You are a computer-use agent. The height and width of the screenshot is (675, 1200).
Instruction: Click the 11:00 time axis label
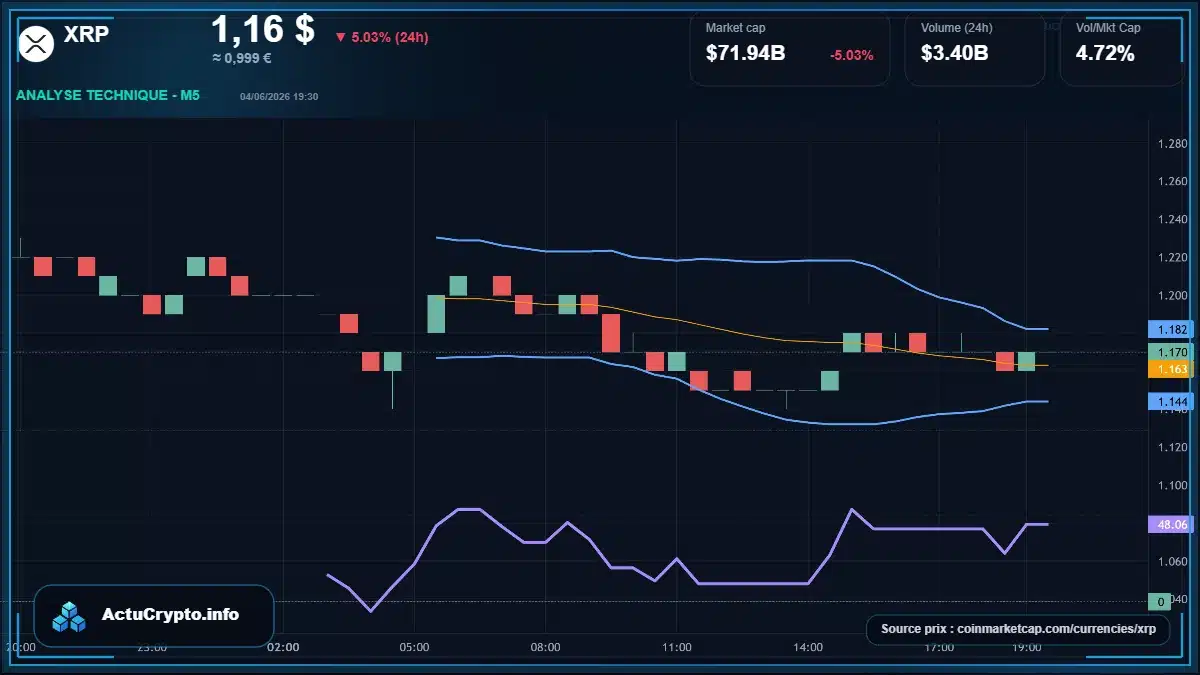(677, 648)
